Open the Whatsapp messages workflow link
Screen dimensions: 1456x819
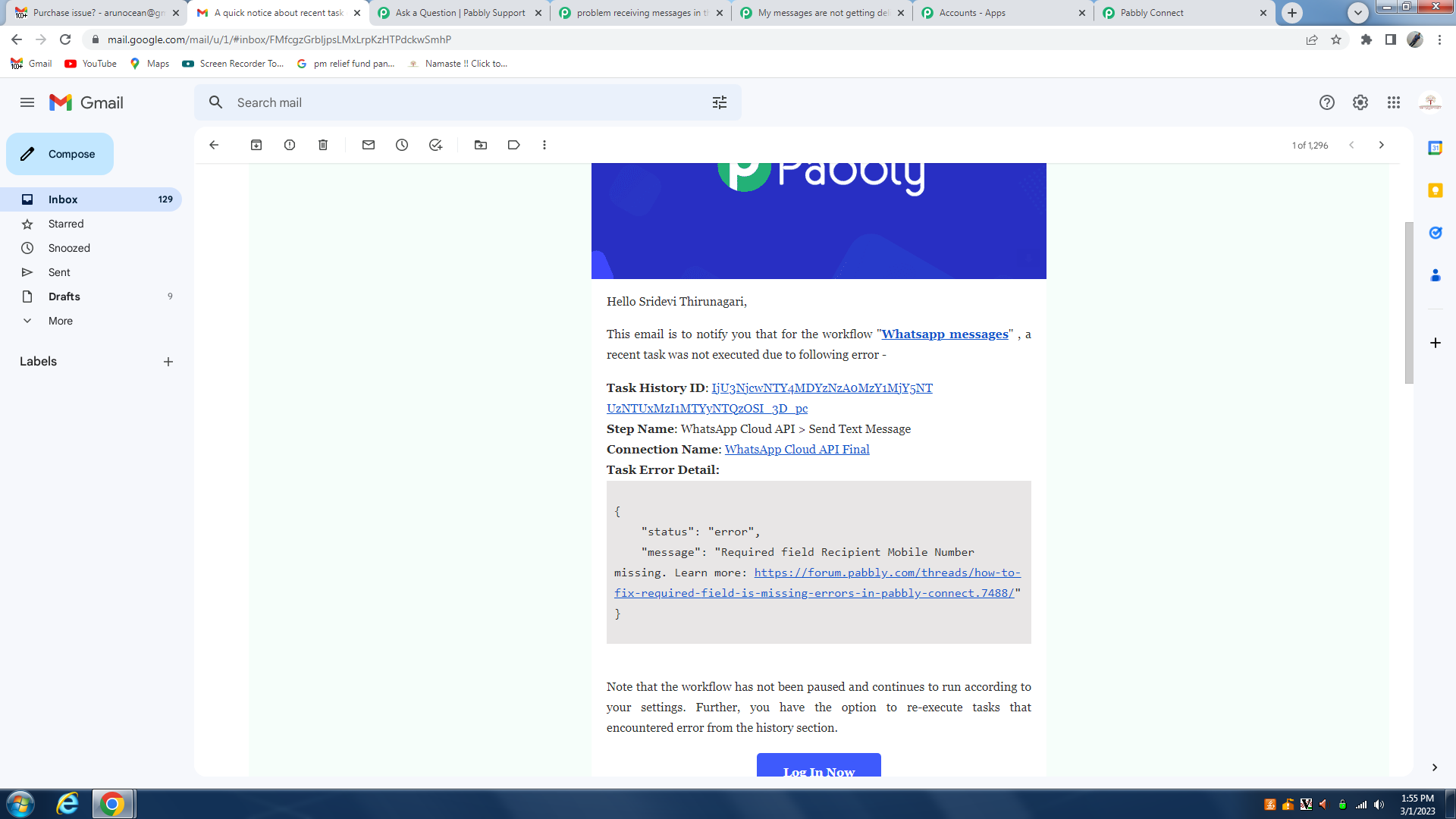click(945, 334)
